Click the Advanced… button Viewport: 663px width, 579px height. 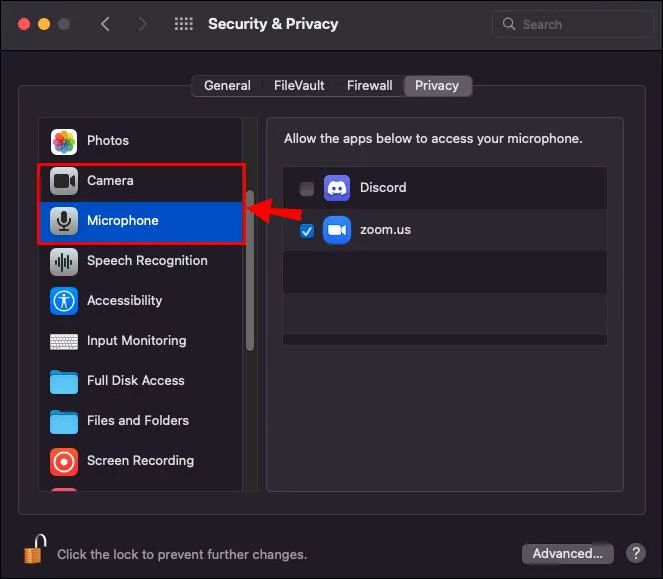pyautogui.click(x=567, y=553)
